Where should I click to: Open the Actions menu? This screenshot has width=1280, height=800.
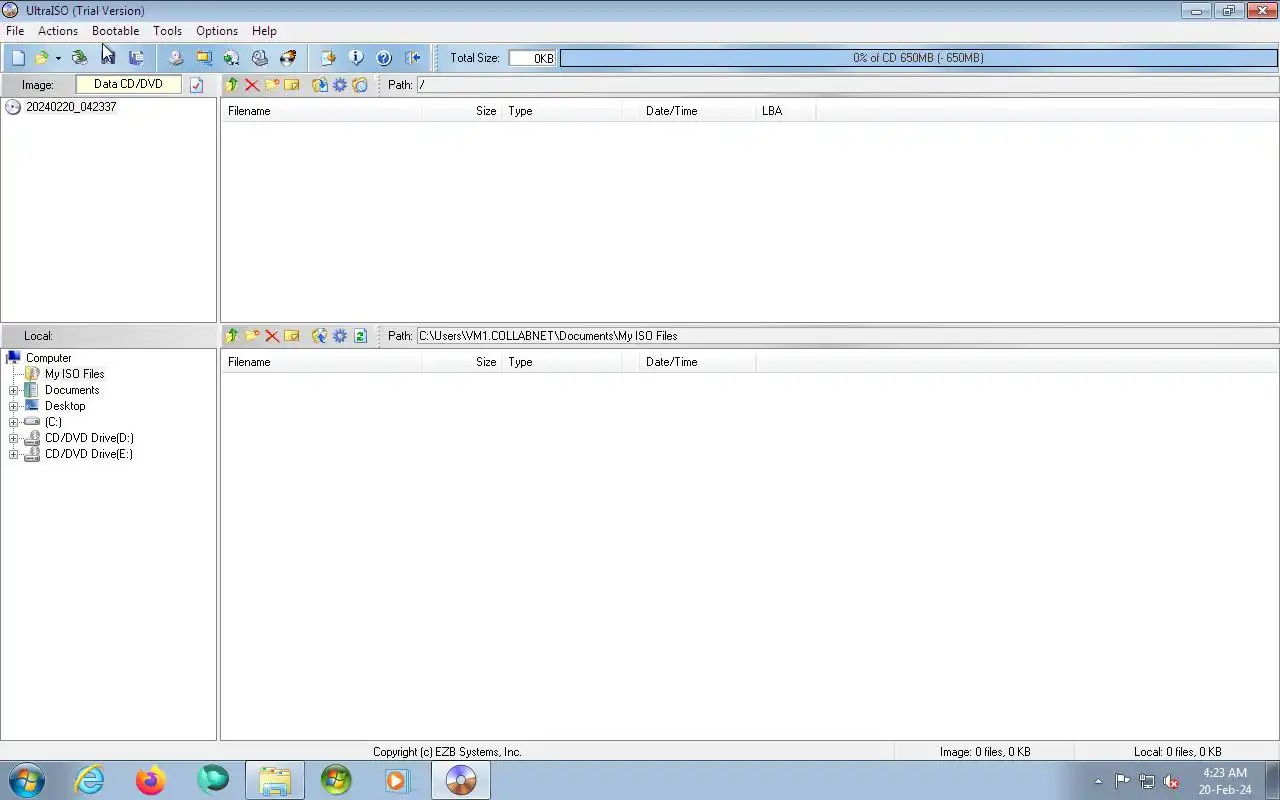point(58,31)
